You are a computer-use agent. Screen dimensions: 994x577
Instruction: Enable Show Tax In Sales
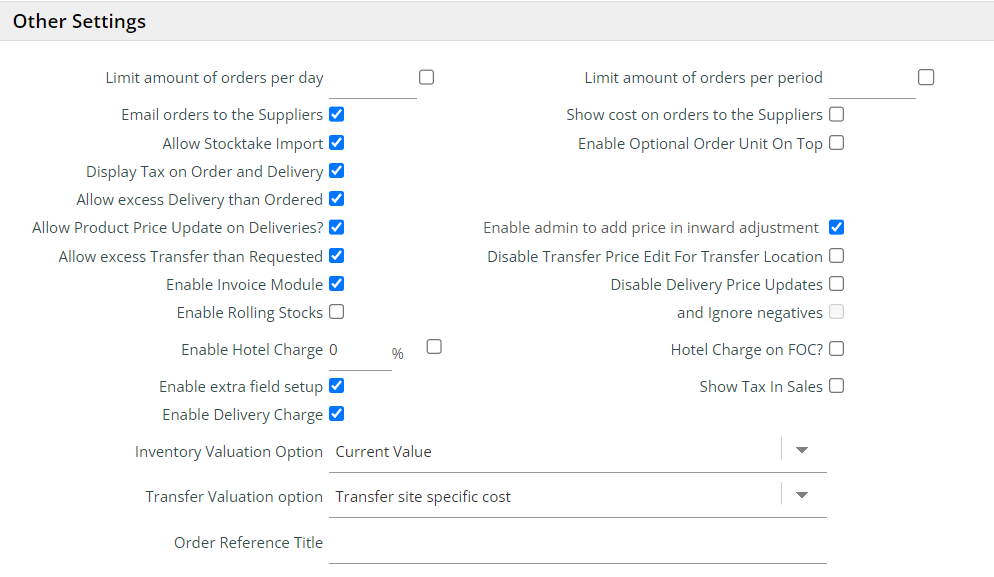tap(837, 386)
